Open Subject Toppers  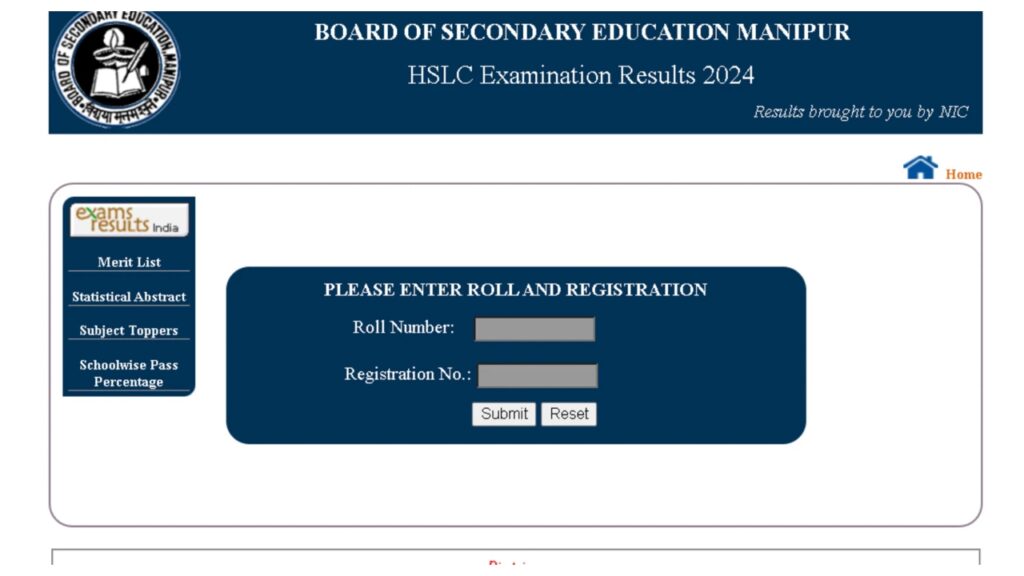click(x=128, y=330)
